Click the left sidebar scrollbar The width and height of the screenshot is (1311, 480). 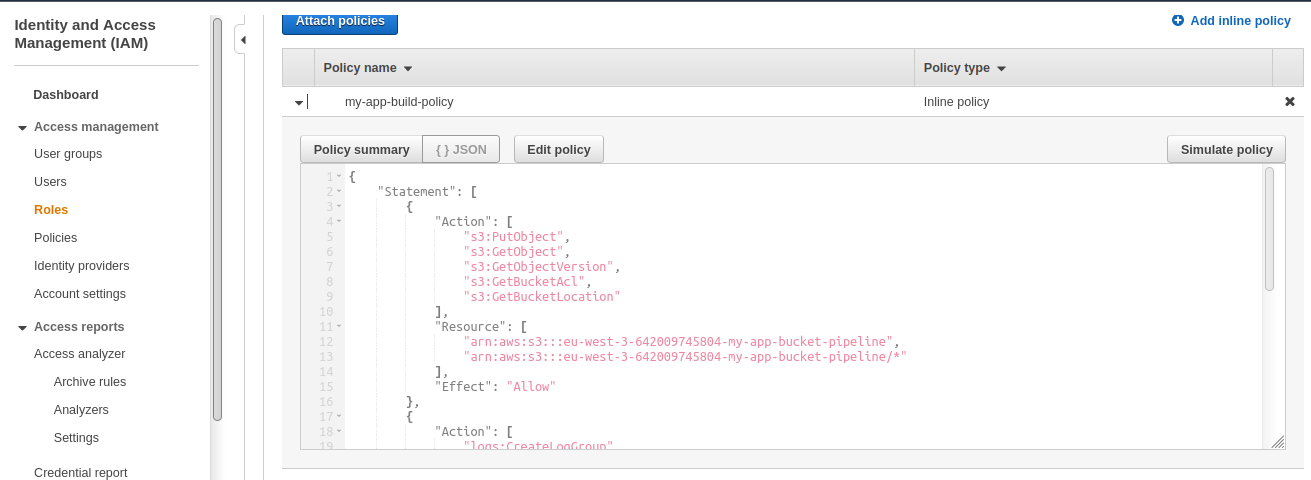(x=217, y=220)
